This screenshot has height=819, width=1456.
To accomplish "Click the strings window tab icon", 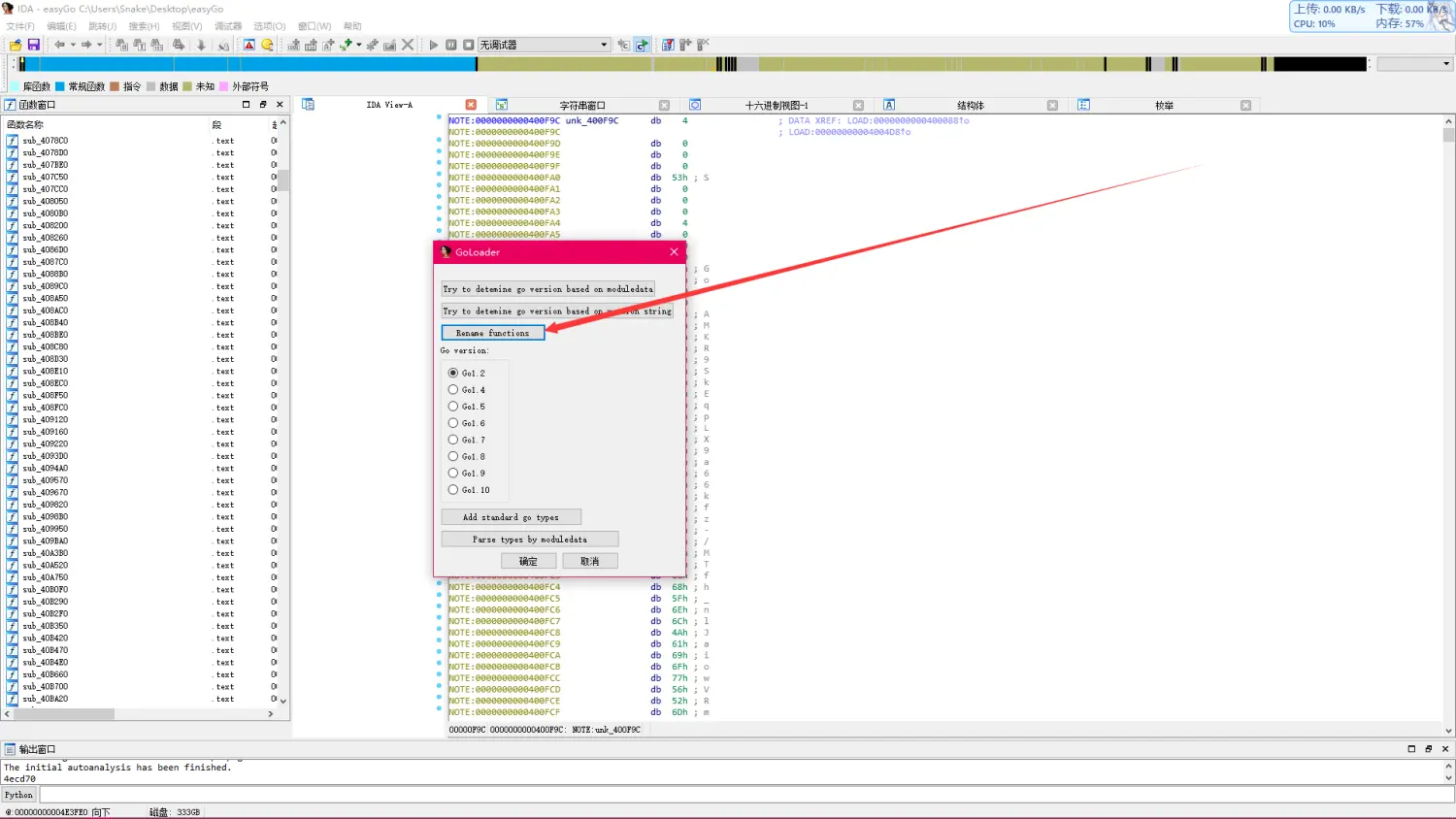I will click(x=502, y=105).
